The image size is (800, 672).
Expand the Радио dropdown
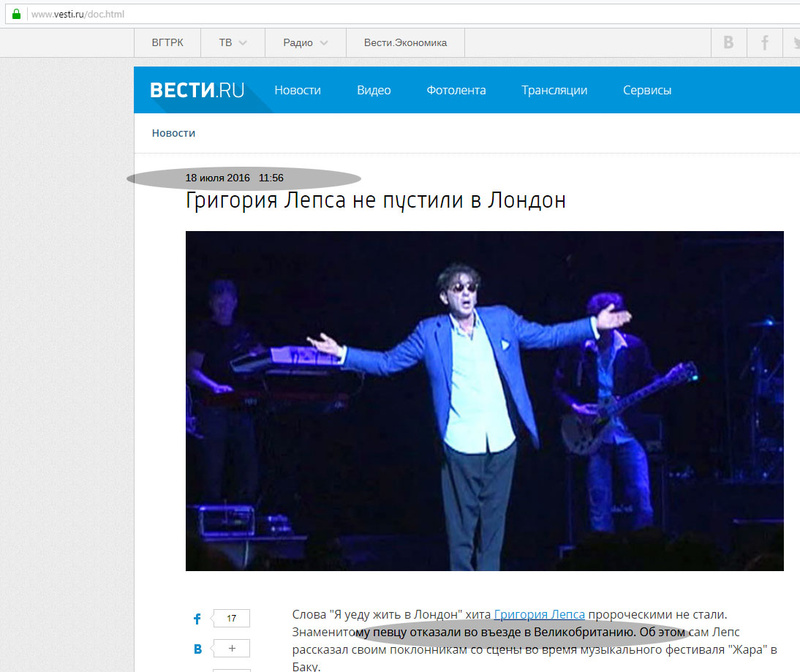305,43
